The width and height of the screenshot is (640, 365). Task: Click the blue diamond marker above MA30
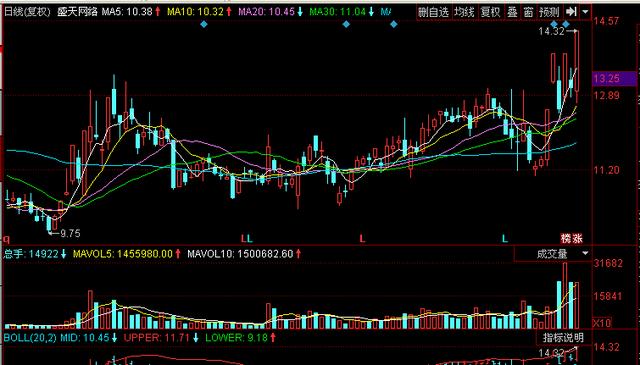346,24
